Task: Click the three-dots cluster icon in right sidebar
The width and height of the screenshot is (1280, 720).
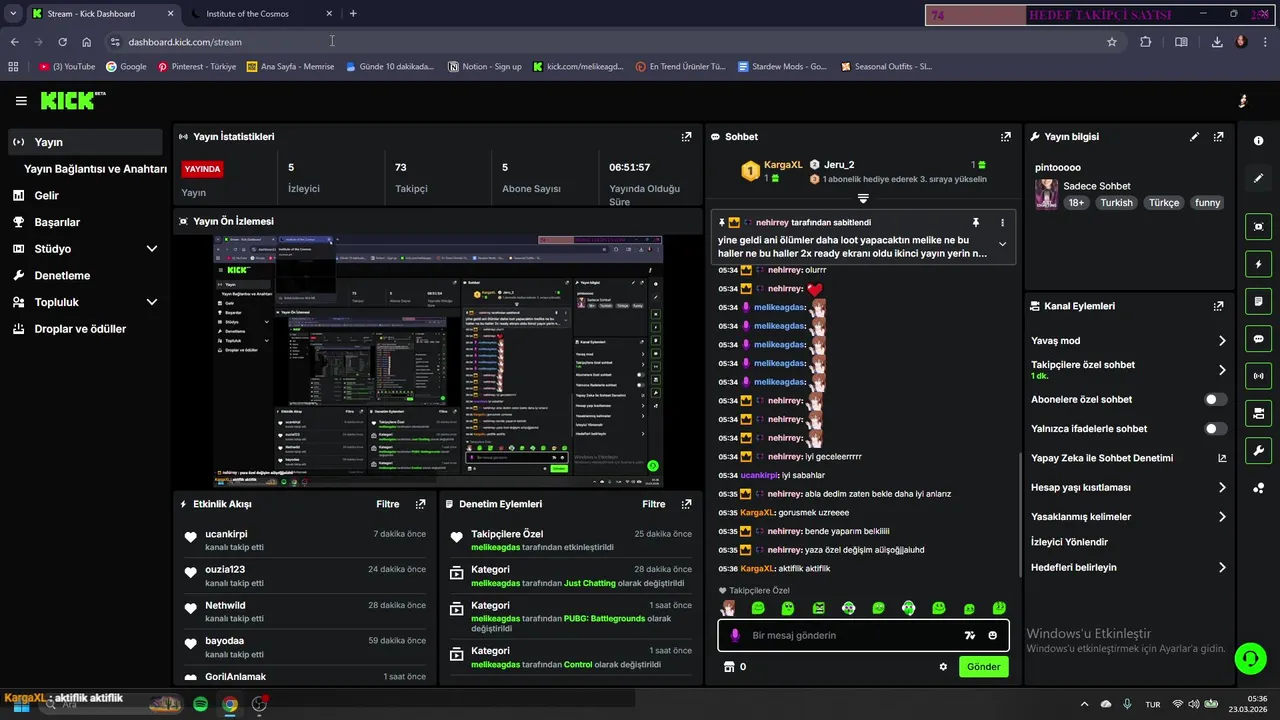Action: click(1258, 488)
